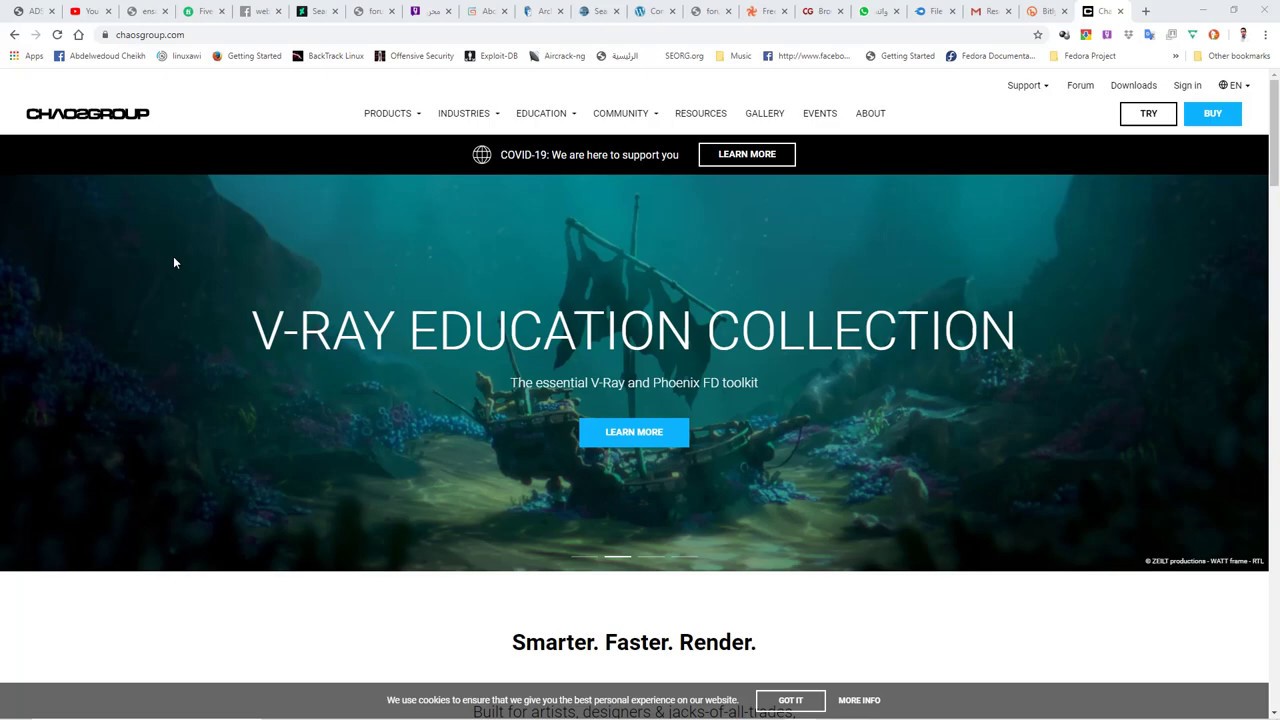The image size is (1280, 720).
Task: Open the Music bookmarks folder
Action: coord(733,56)
